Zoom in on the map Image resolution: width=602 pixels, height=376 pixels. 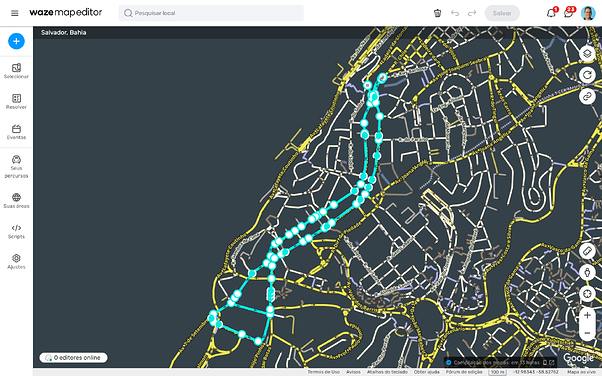[587, 315]
